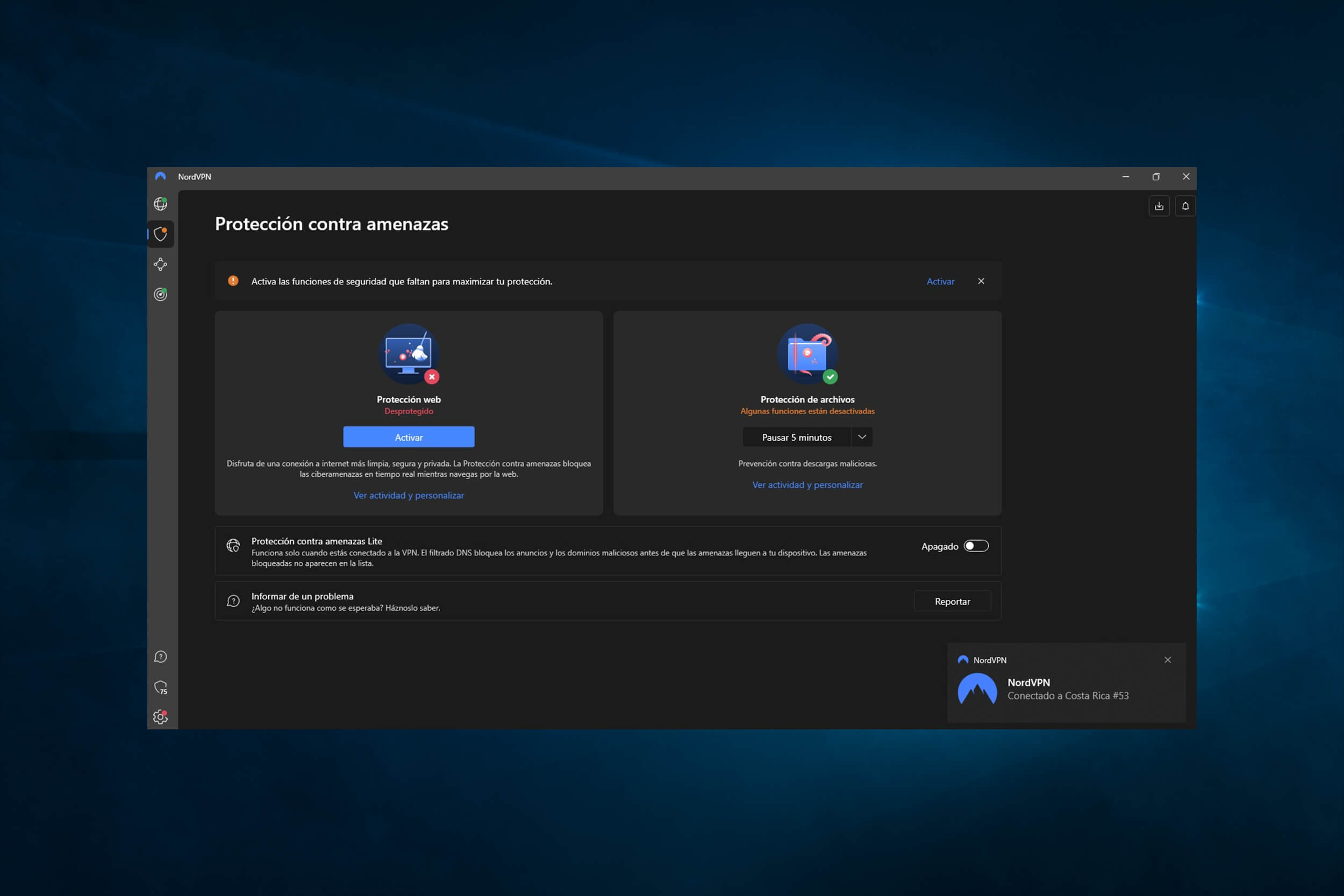Screen dimensions: 1344x896
Task: Click the Protección web illustration
Action: coord(409,354)
